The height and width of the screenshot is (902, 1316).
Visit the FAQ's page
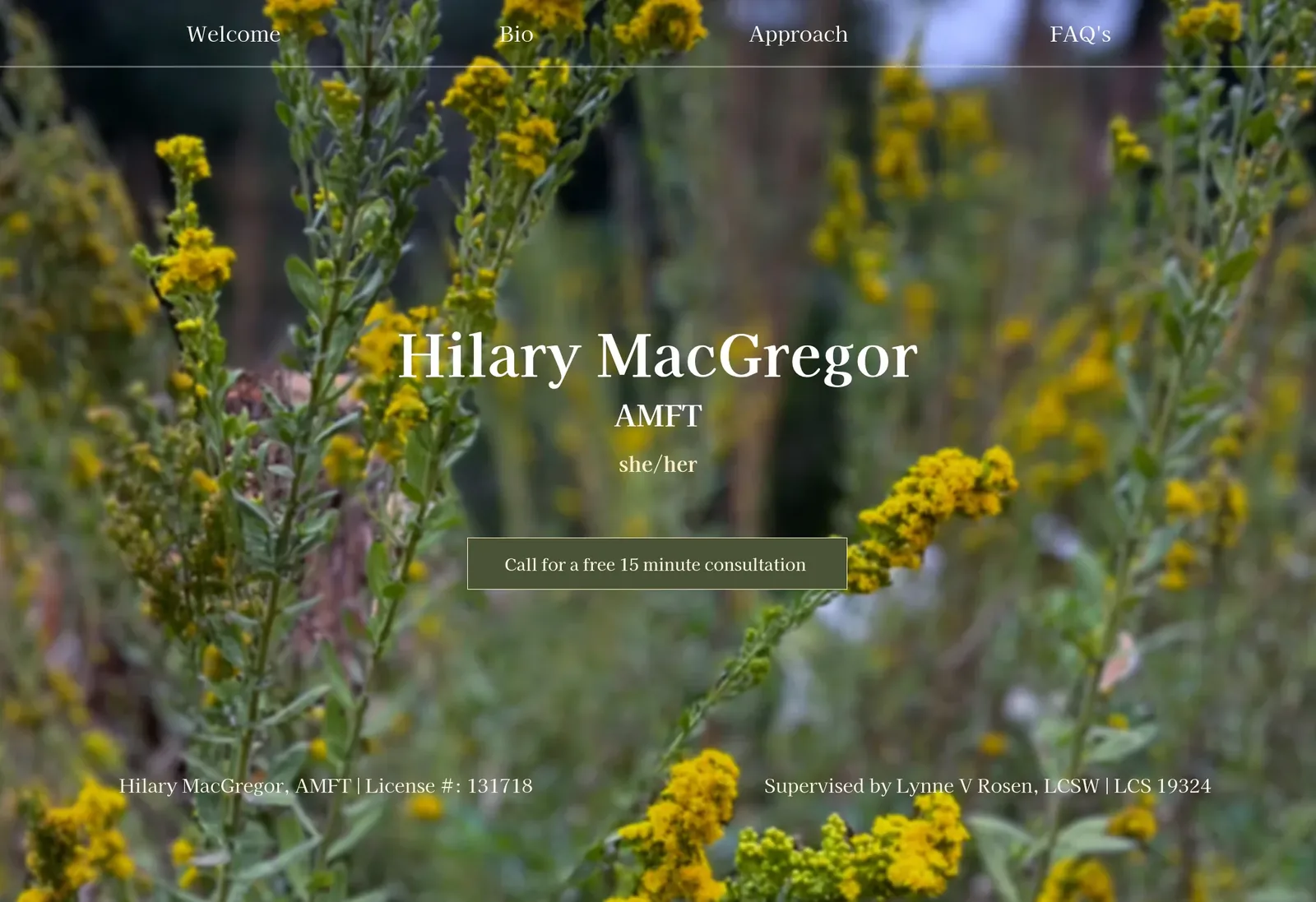1080,34
